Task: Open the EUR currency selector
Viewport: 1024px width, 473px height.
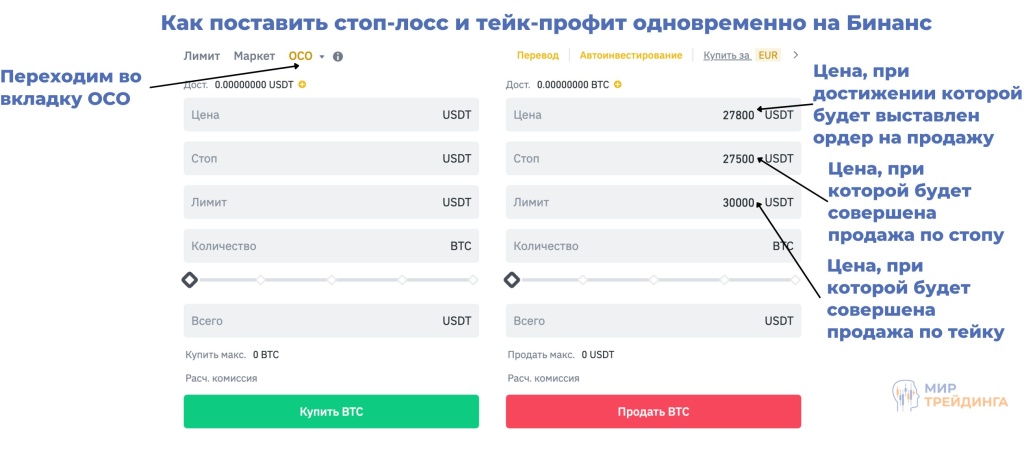Action: coord(768,55)
